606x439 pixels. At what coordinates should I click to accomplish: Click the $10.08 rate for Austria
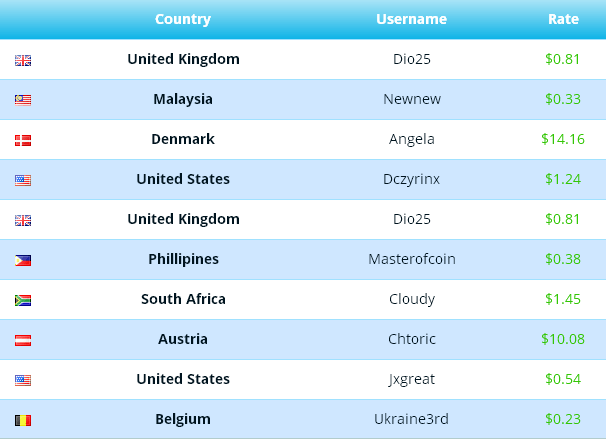(563, 339)
